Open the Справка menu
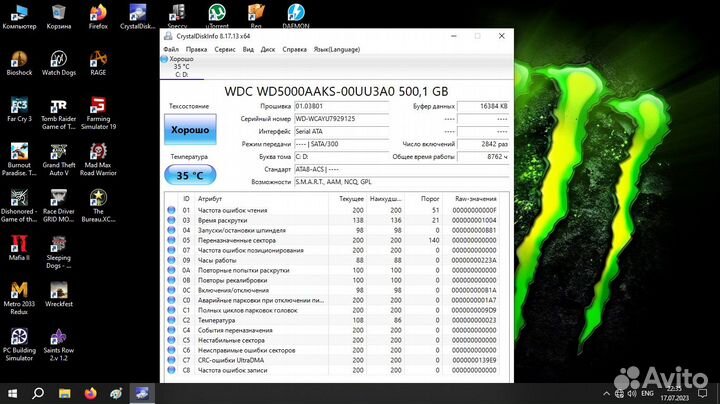 click(295, 48)
